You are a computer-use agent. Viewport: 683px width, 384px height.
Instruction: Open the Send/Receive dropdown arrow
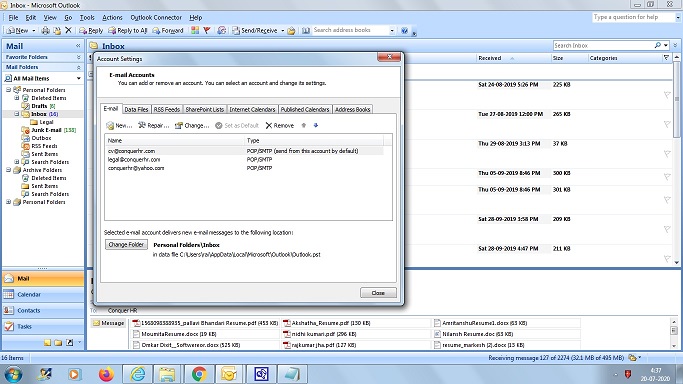283,30
